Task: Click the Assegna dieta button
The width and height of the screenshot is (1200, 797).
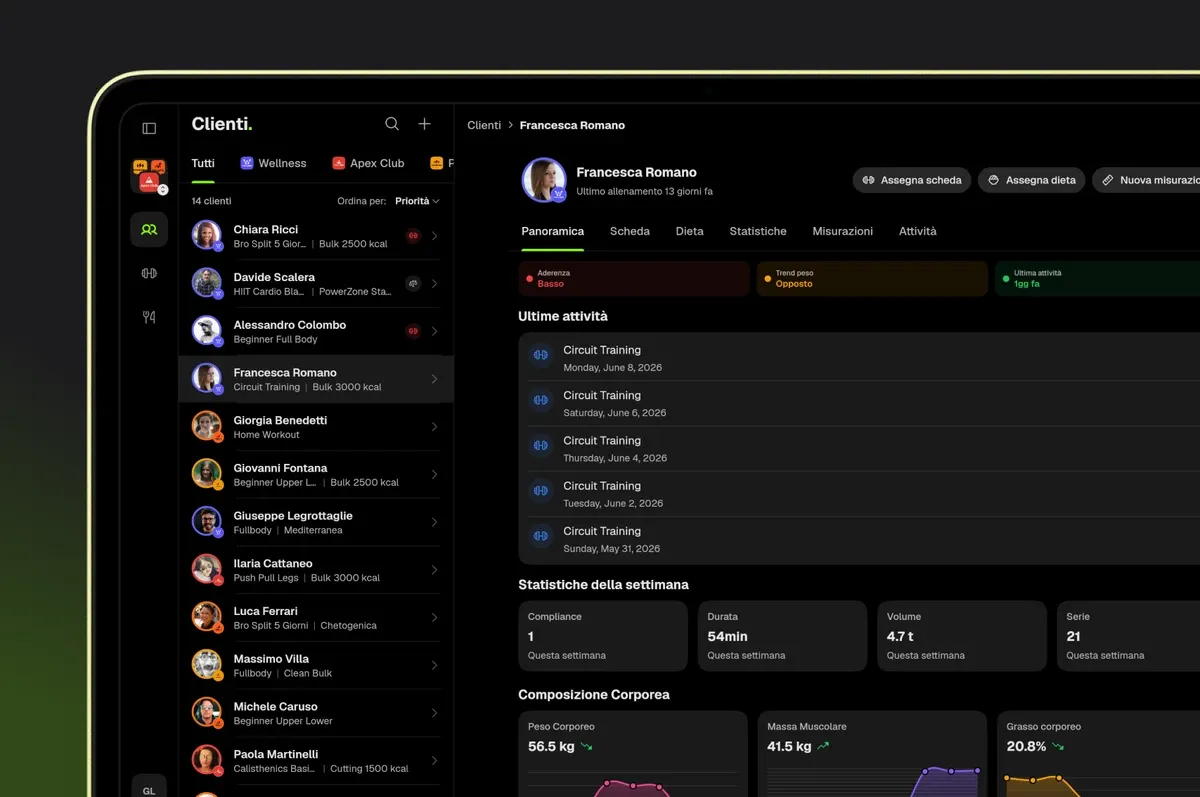Action: [1031, 180]
